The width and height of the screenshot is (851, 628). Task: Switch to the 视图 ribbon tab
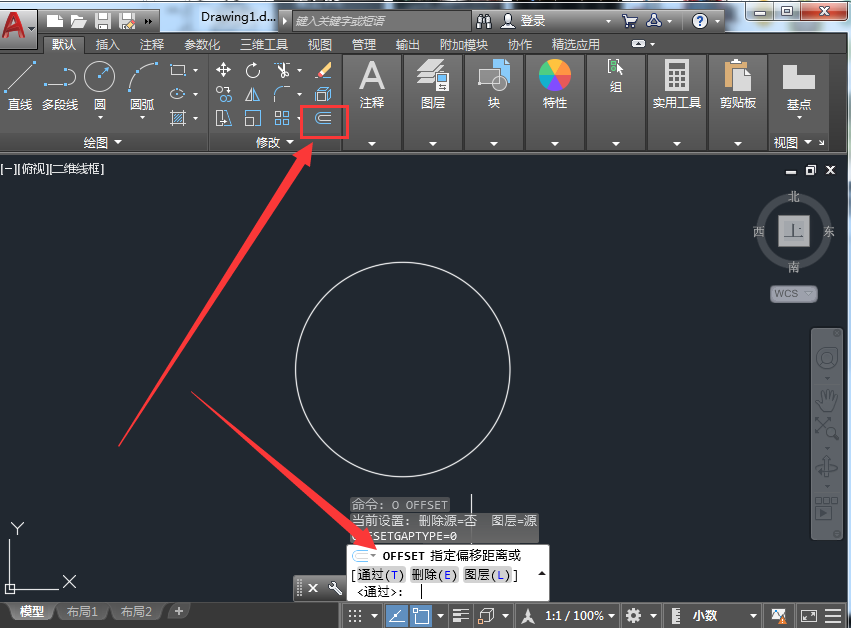click(319, 45)
